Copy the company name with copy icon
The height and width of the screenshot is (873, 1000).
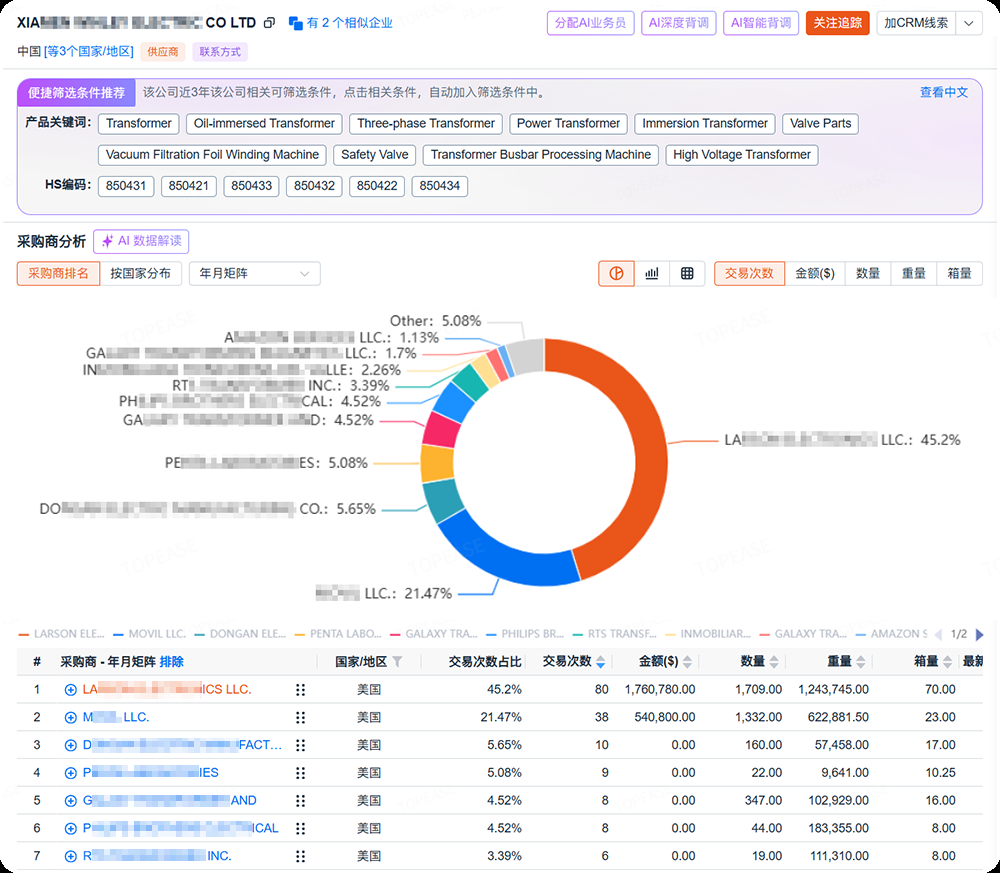(x=269, y=23)
